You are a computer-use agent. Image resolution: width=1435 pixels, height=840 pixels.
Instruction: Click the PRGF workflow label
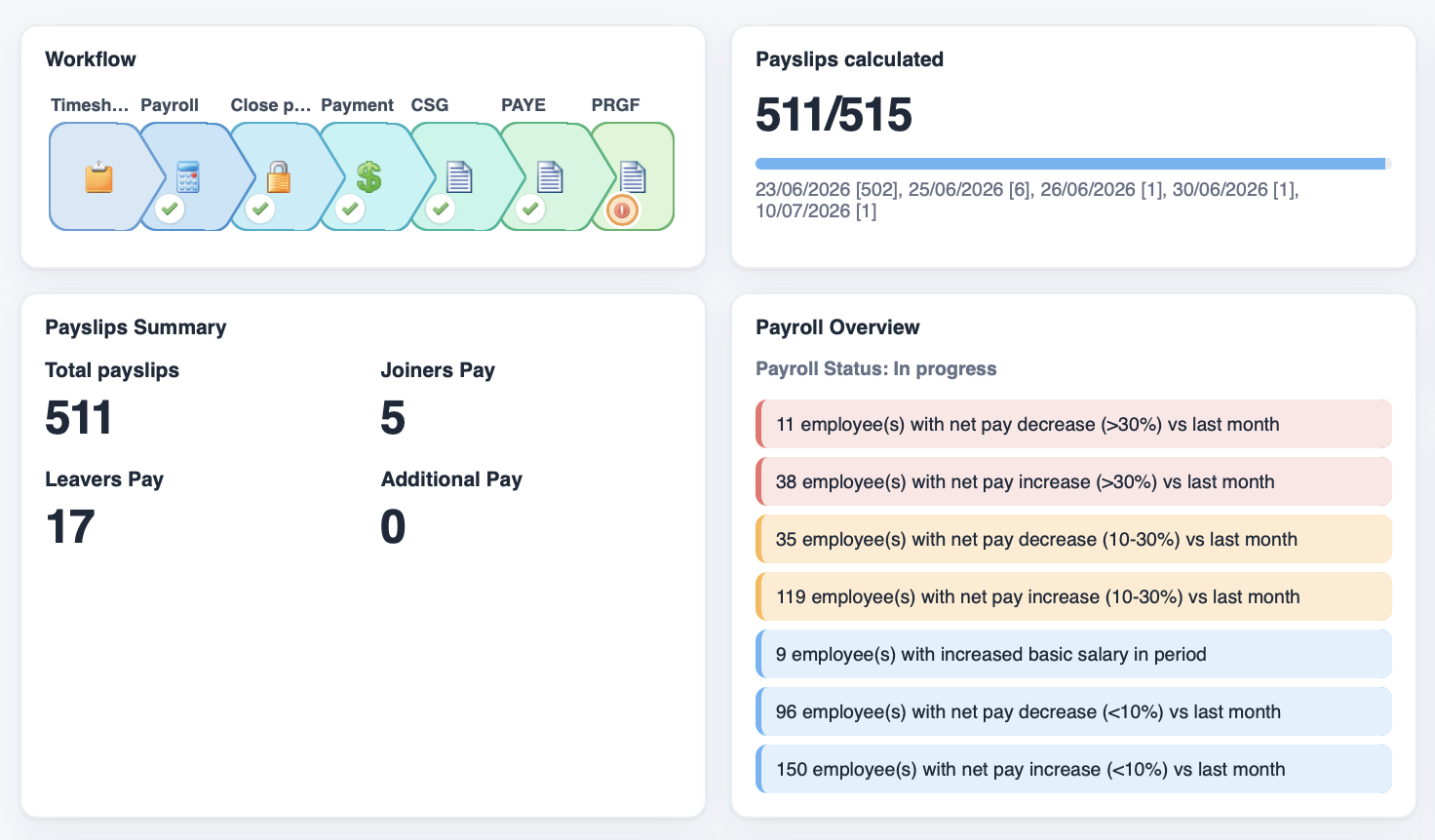616,105
